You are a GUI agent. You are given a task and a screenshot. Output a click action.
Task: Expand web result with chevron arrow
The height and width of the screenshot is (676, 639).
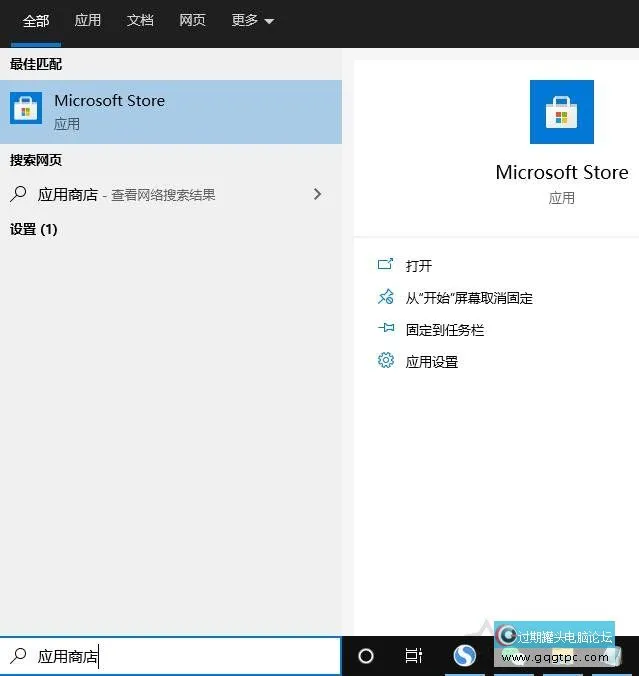click(317, 194)
